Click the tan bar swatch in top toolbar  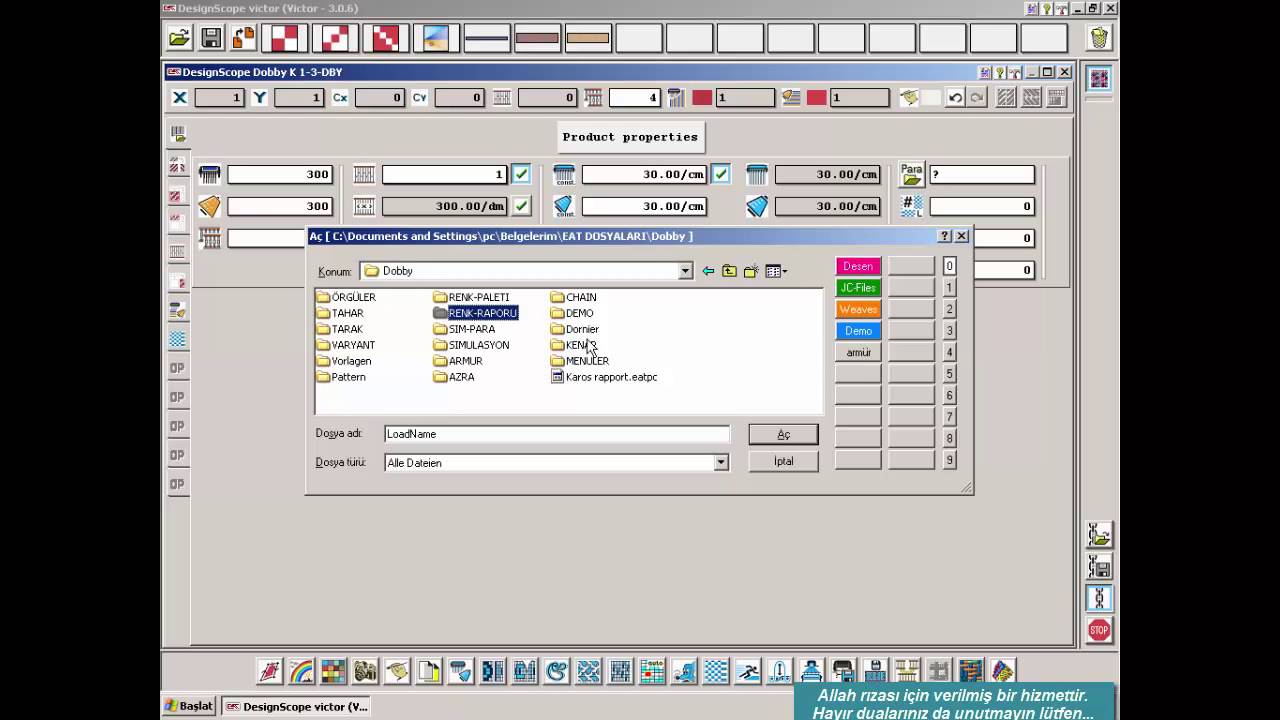588,38
